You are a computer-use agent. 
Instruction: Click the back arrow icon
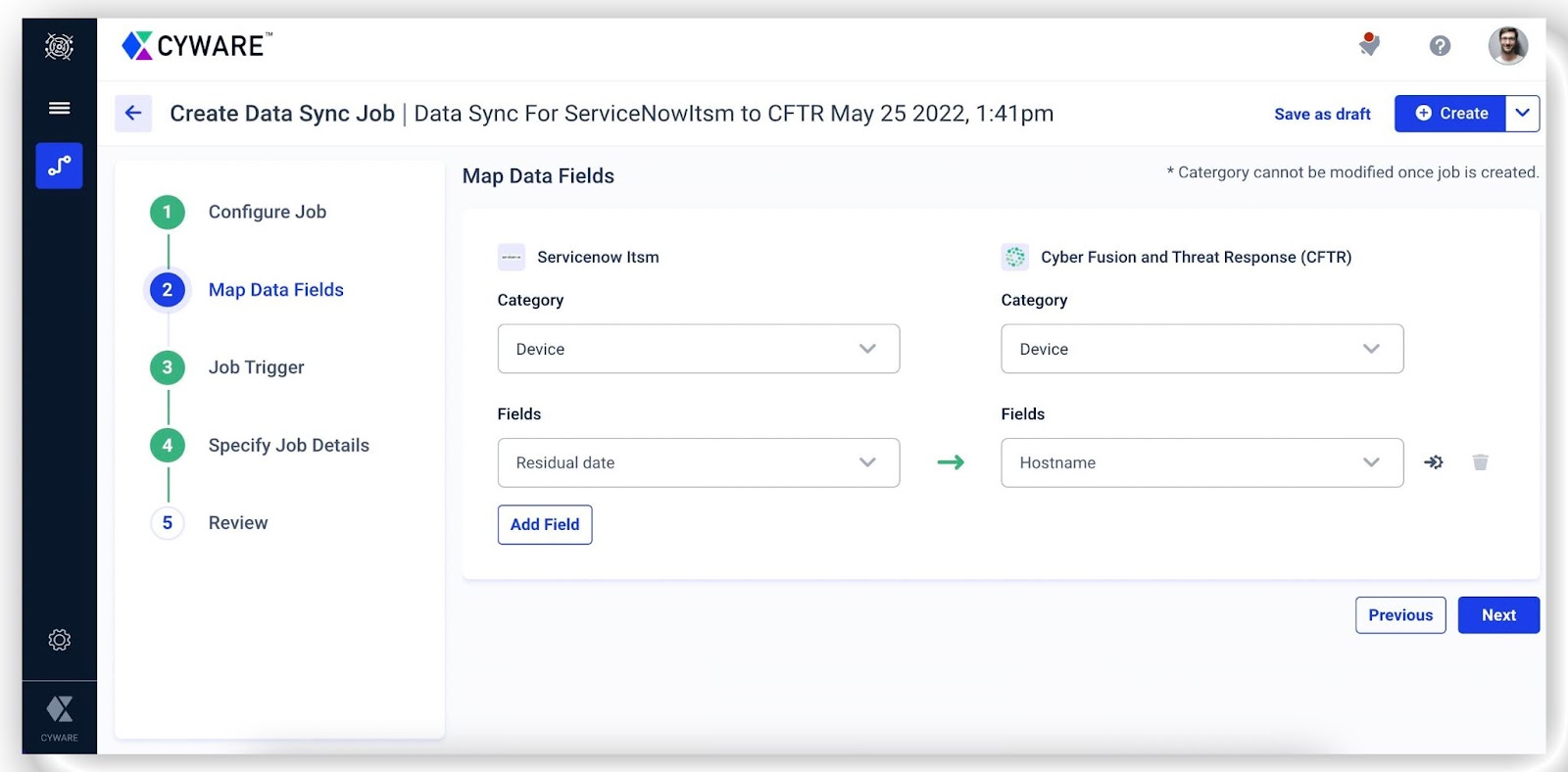click(x=133, y=114)
